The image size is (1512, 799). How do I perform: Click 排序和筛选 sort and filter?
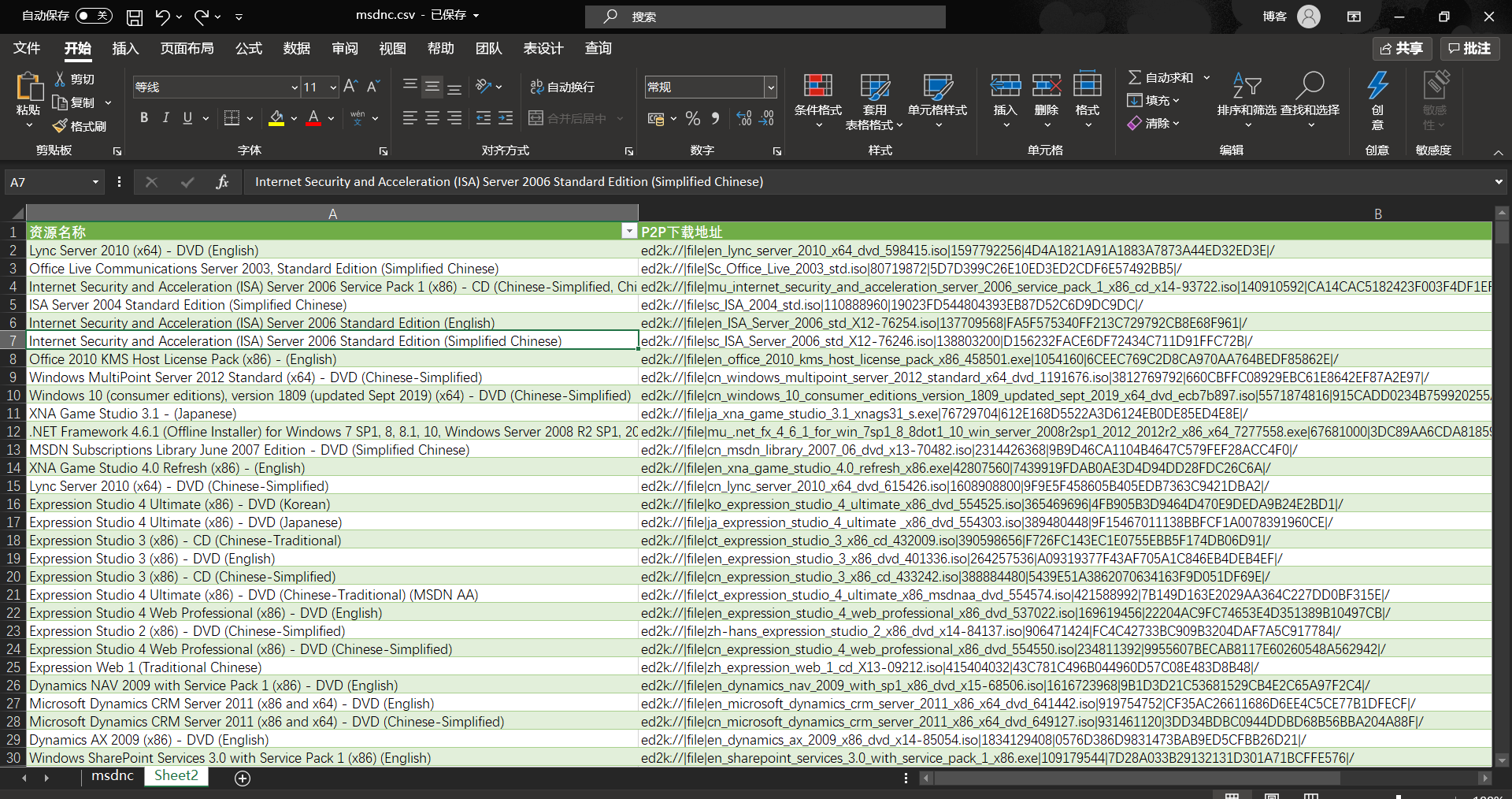pyautogui.click(x=1246, y=100)
